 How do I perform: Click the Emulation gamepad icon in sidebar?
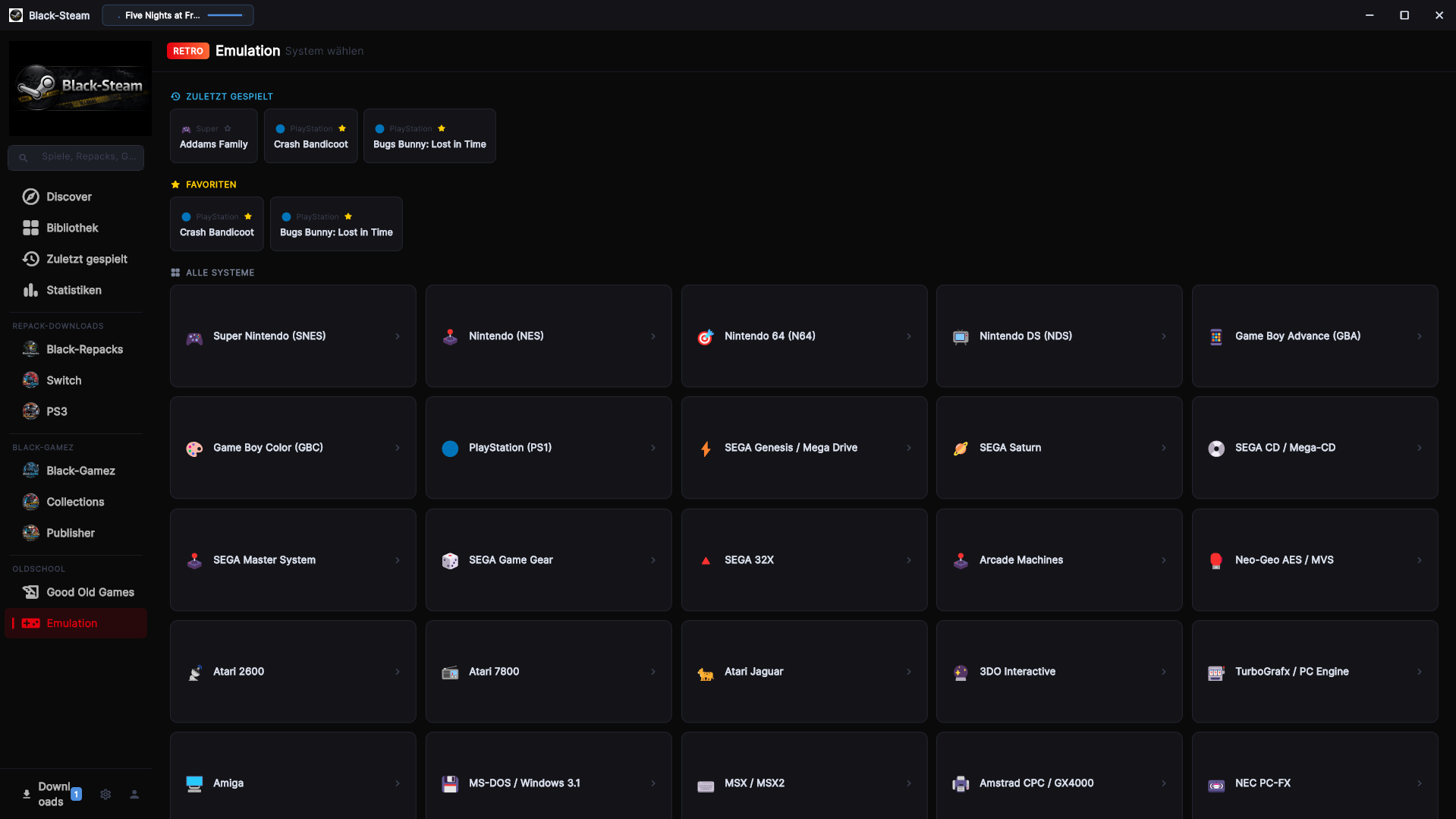pos(30,623)
